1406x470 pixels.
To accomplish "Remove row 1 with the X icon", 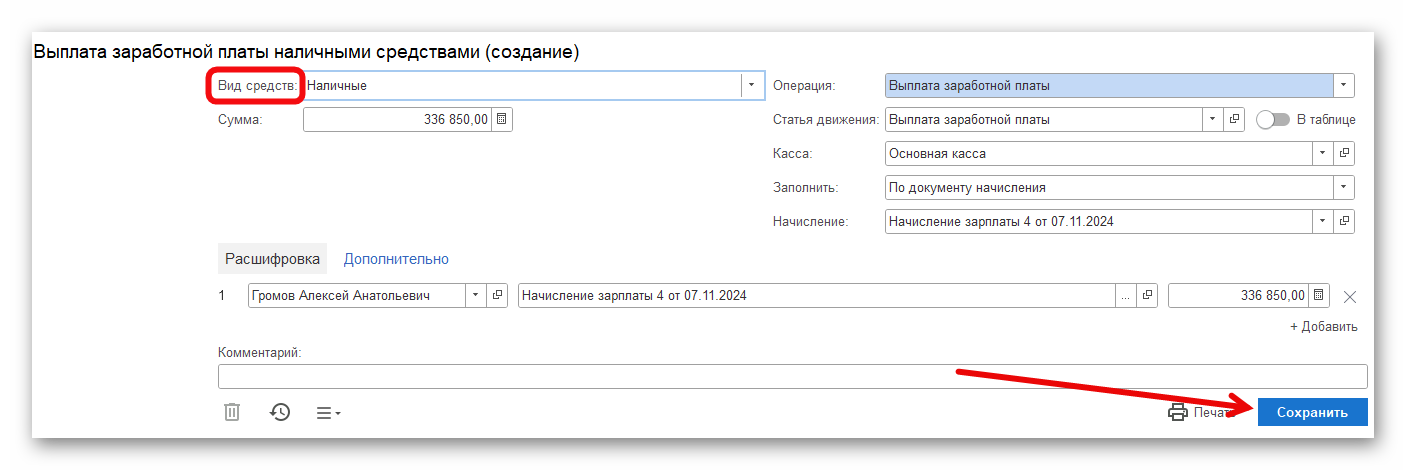I will (x=1350, y=296).
